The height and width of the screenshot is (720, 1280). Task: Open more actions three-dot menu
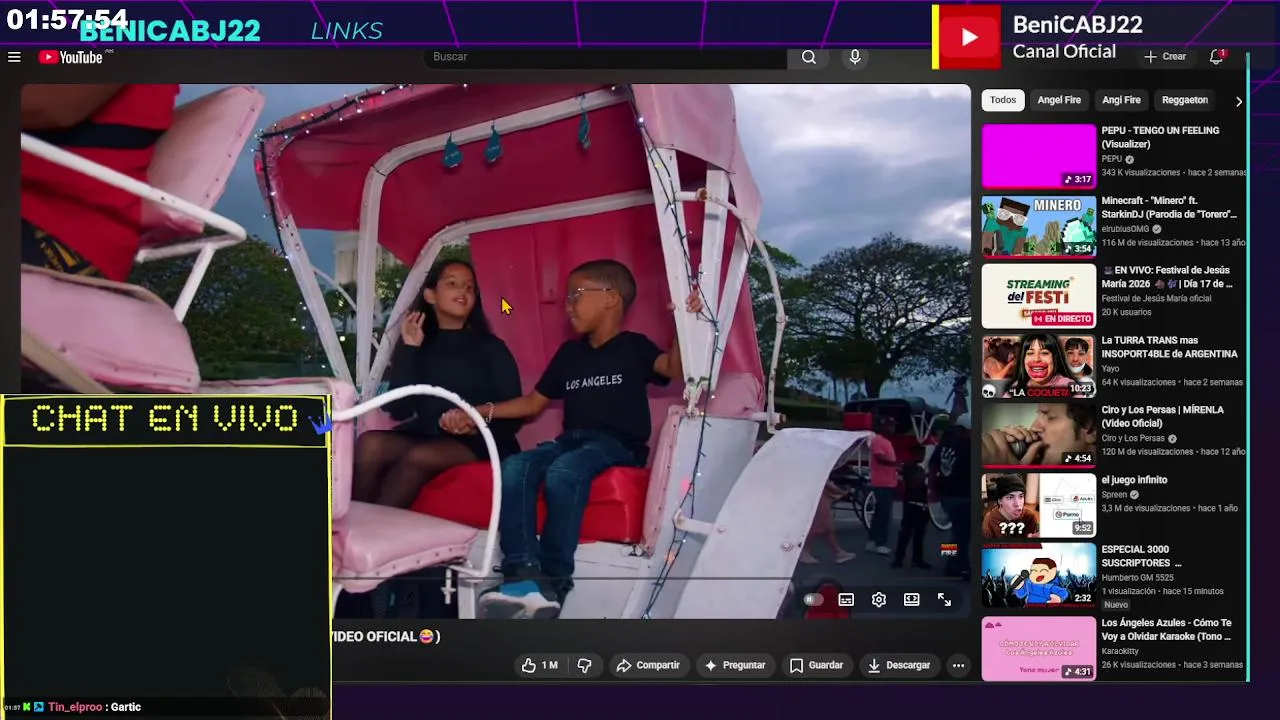pyautogui.click(x=958, y=665)
